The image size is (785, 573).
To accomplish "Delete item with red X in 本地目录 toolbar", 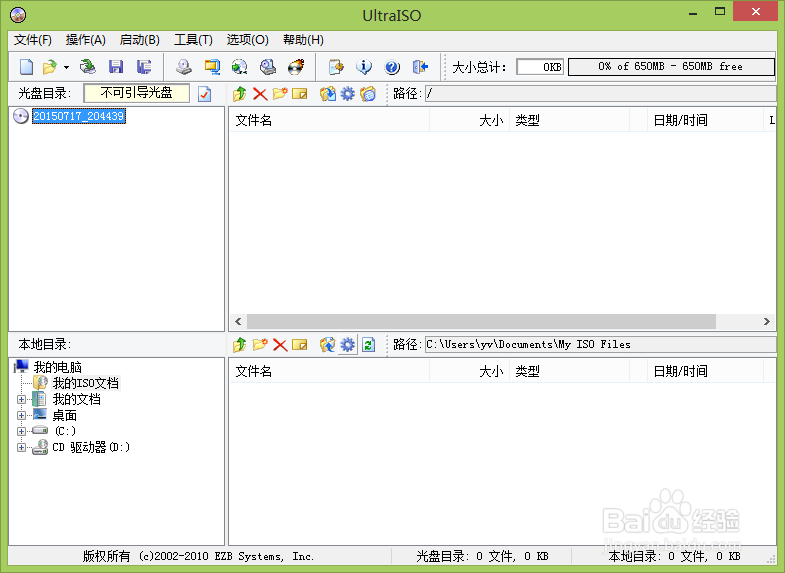I will [x=280, y=345].
